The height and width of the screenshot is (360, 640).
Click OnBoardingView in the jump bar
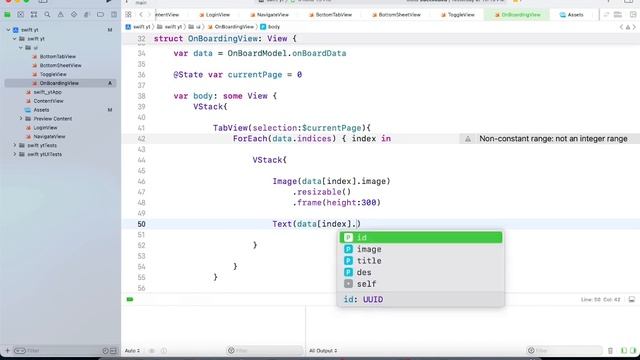pos(231,27)
